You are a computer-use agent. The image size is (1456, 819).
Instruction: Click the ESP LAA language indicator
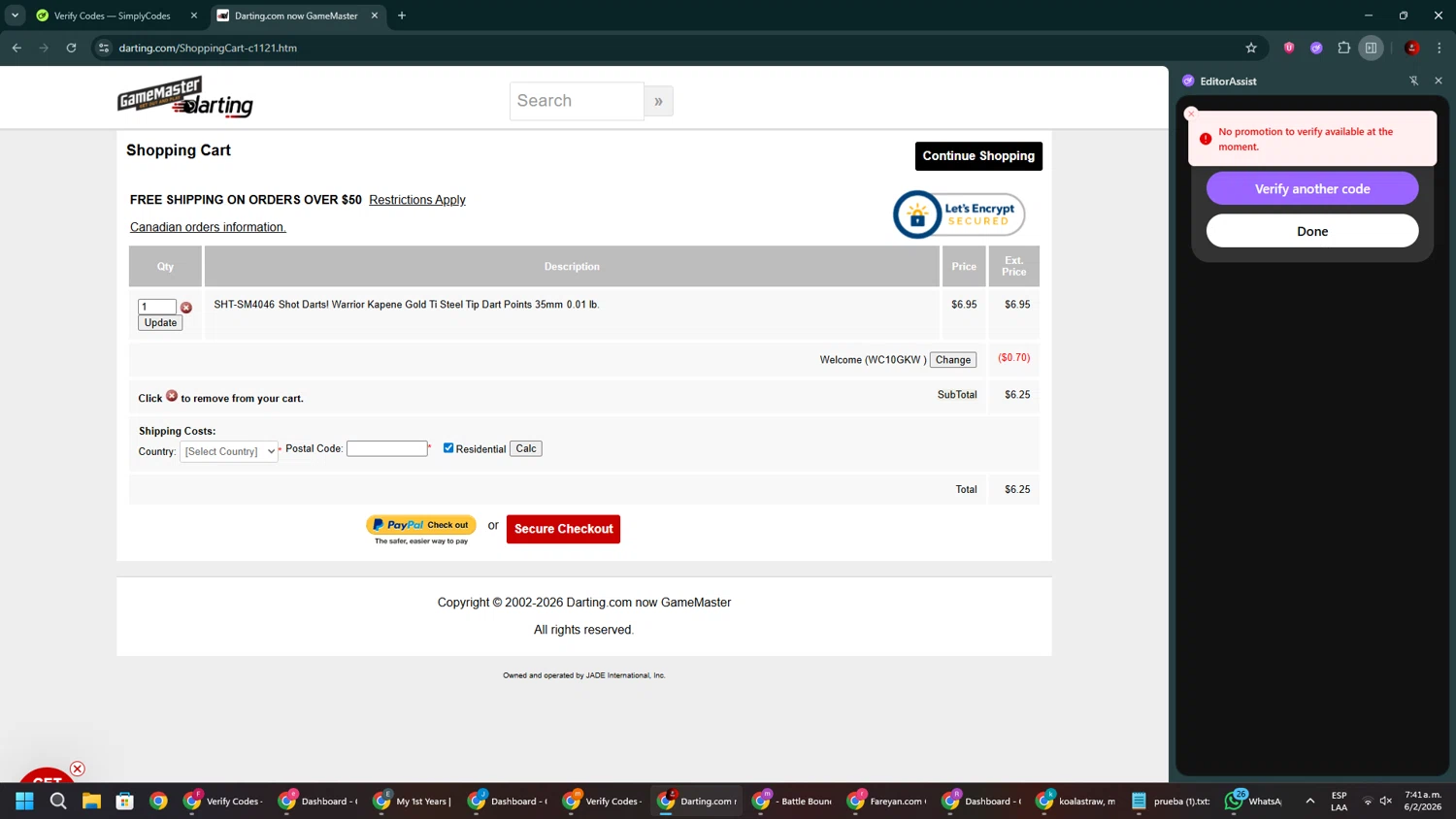pyautogui.click(x=1340, y=801)
